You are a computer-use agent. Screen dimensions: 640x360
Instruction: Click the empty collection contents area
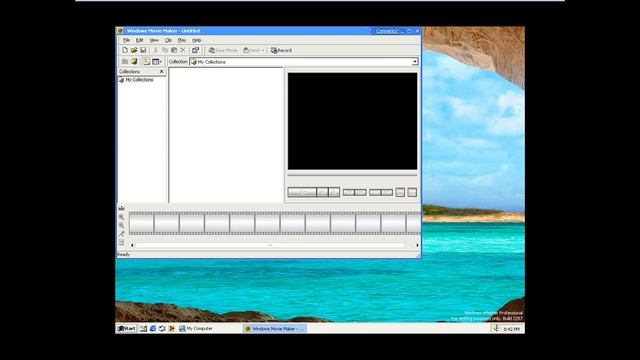226,135
